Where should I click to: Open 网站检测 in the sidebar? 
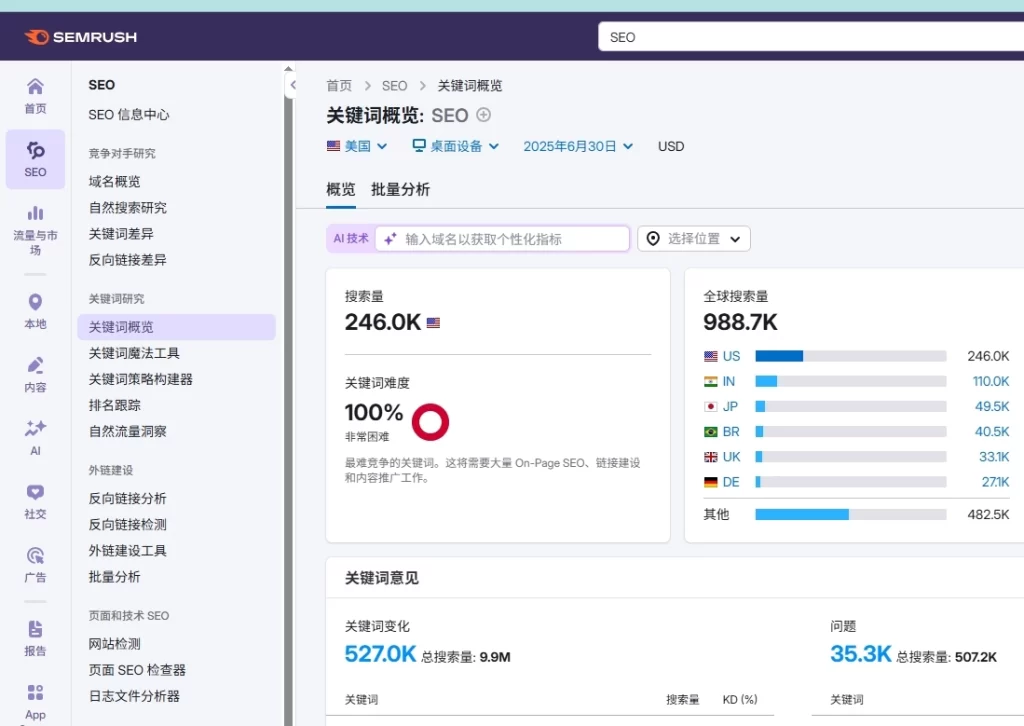pyautogui.click(x=114, y=644)
